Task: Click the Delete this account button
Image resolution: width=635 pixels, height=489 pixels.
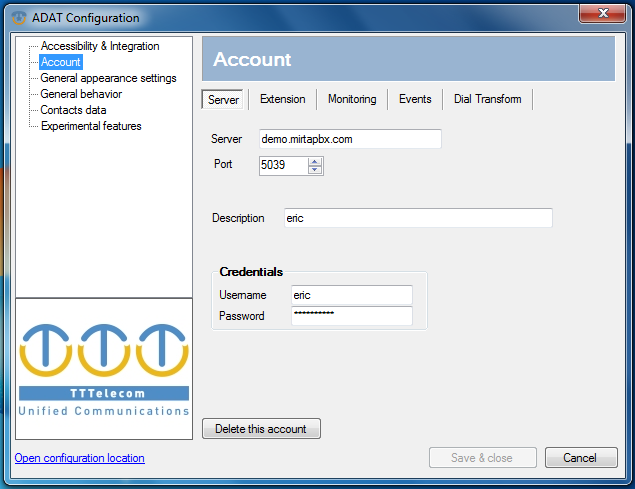Action: point(261,429)
